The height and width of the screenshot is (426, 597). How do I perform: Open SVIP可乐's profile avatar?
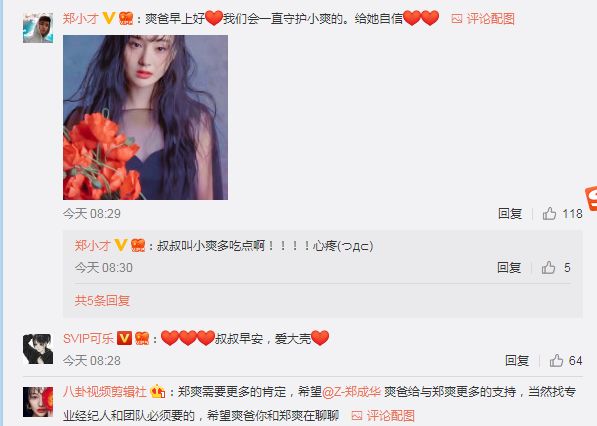tap(38, 349)
